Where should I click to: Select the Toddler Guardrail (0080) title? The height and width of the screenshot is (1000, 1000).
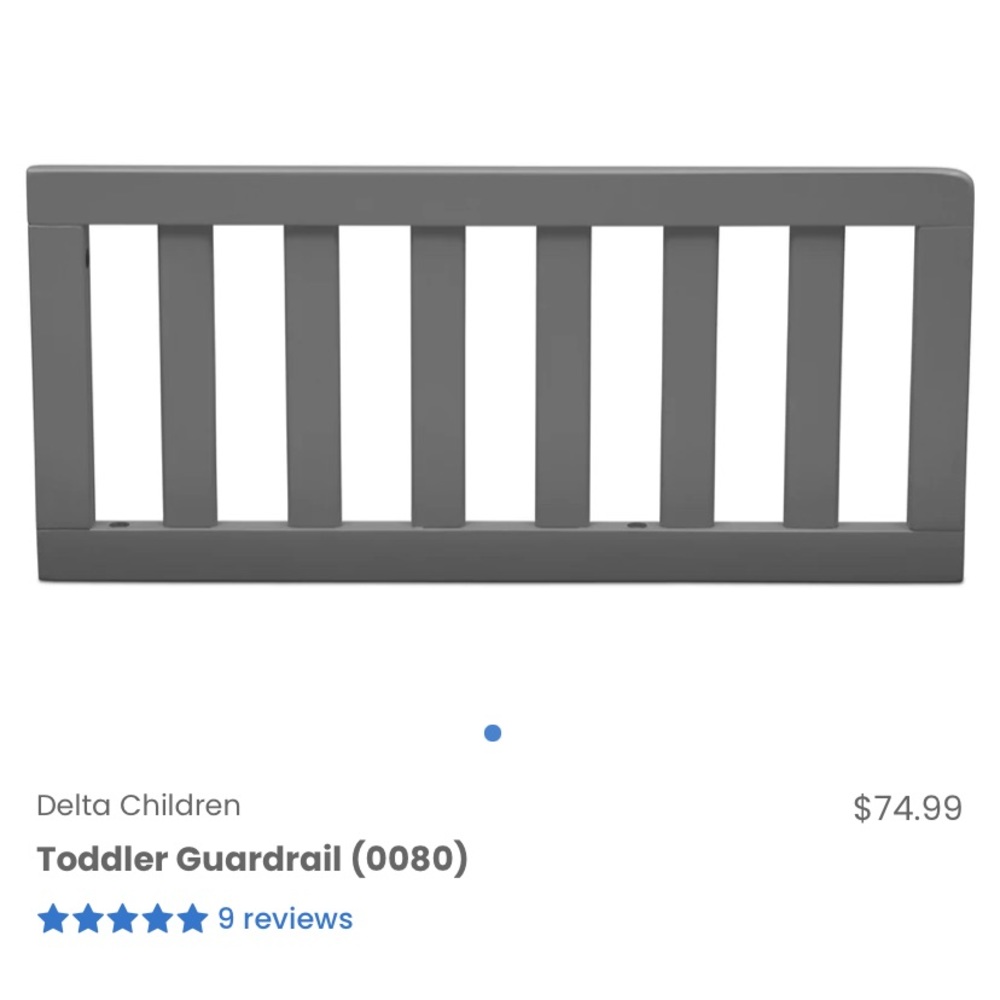pyautogui.click(x=253, y=858)
